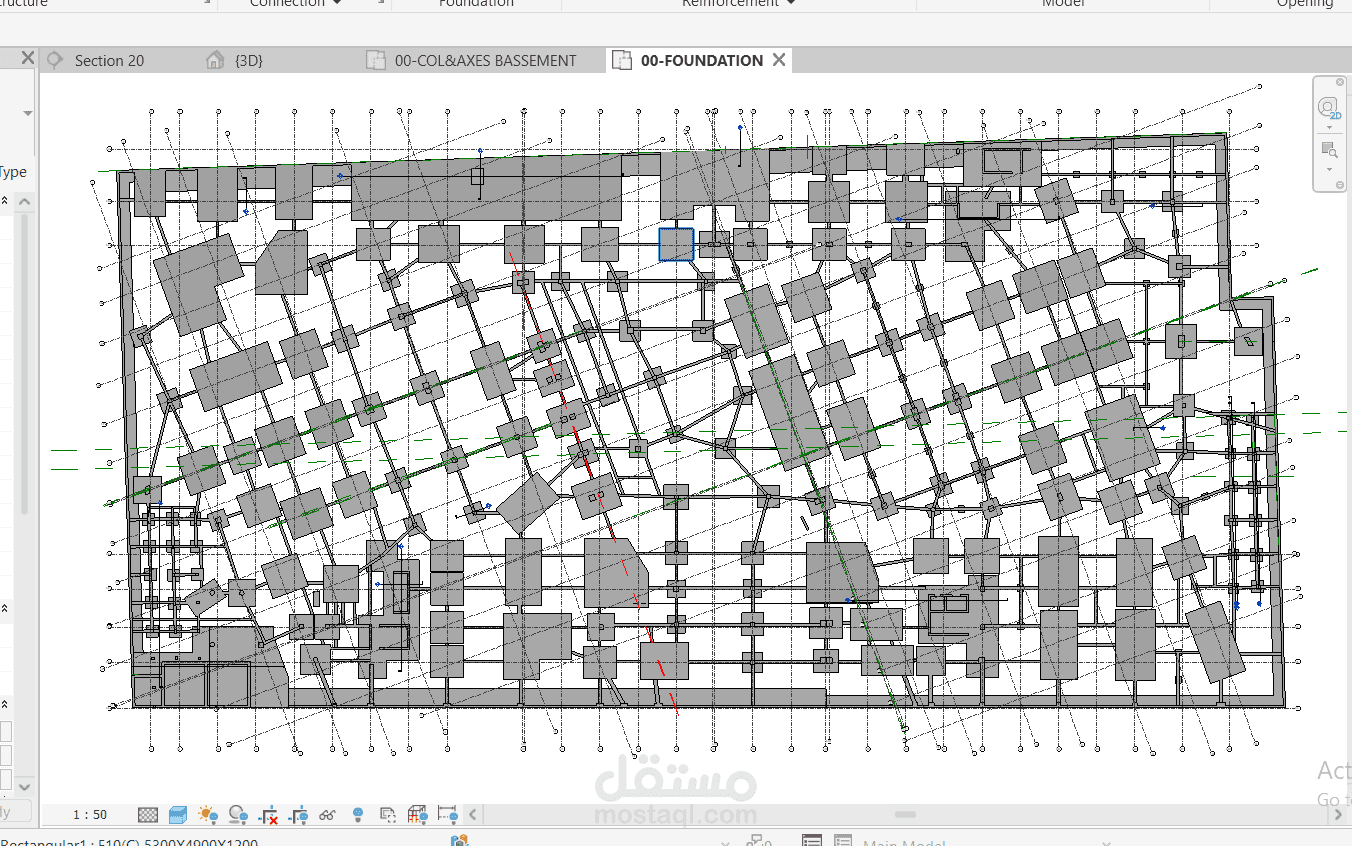Click the Detail Level icon

[x=148, y=815]
